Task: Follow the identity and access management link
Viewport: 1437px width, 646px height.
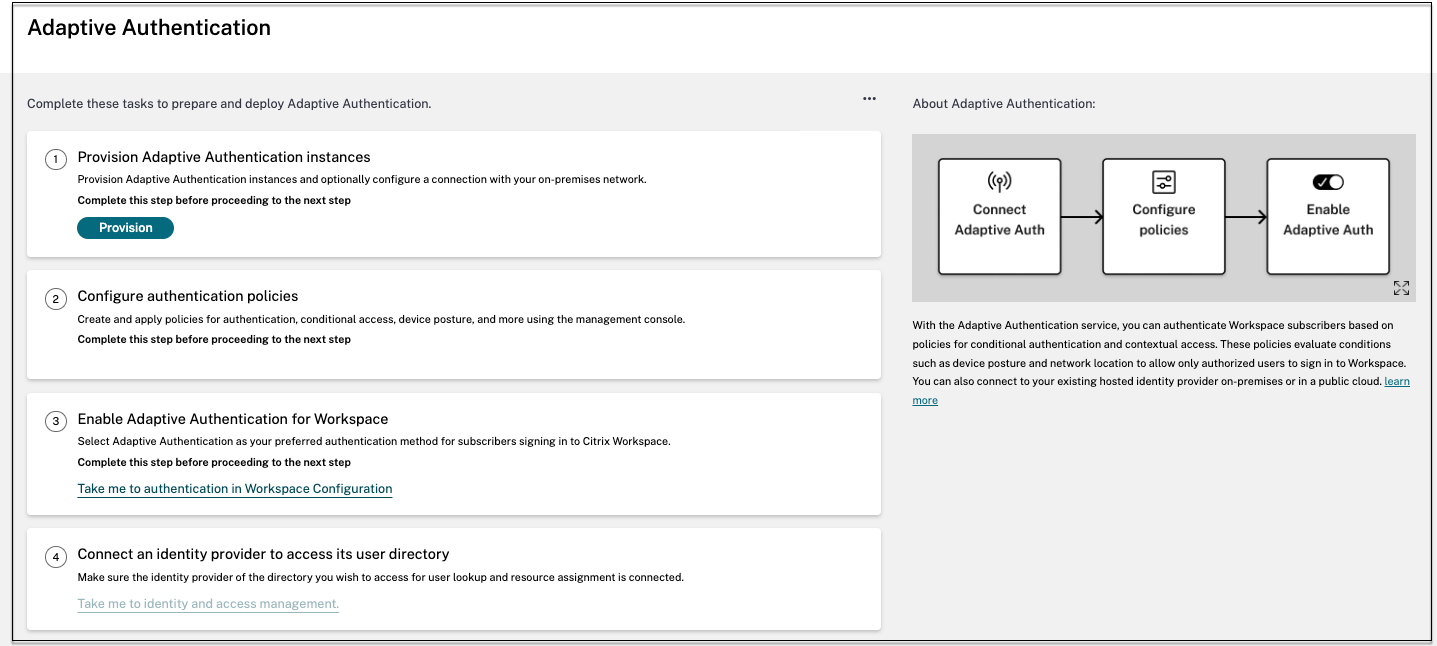Action: tap(208, 604)
